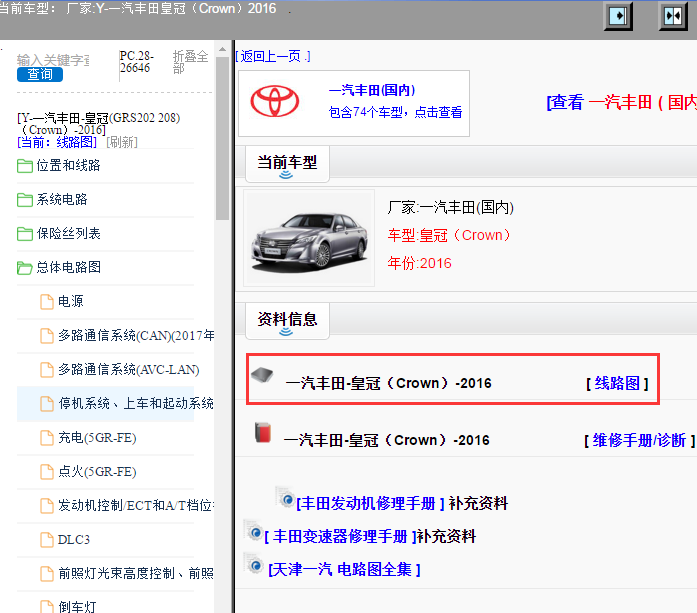The width and height of the screenshot is (697, 613).
Task: Click the icon before 天津一汽 电路图全集
Action: click(x=254, y=564)
